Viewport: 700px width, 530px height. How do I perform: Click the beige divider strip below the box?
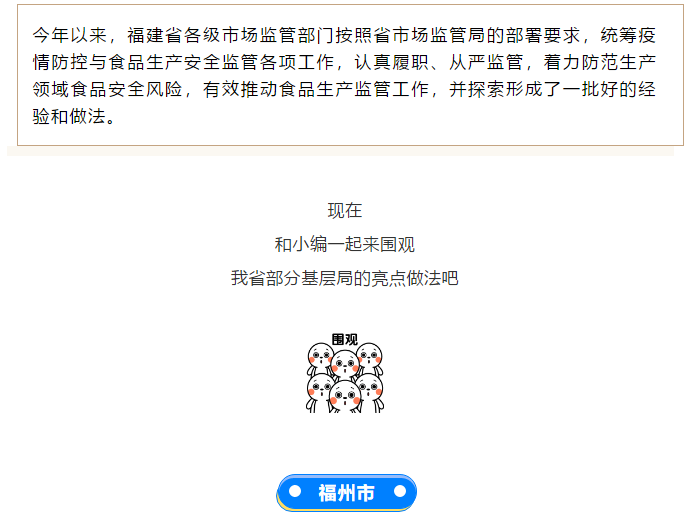click(340, 151)
